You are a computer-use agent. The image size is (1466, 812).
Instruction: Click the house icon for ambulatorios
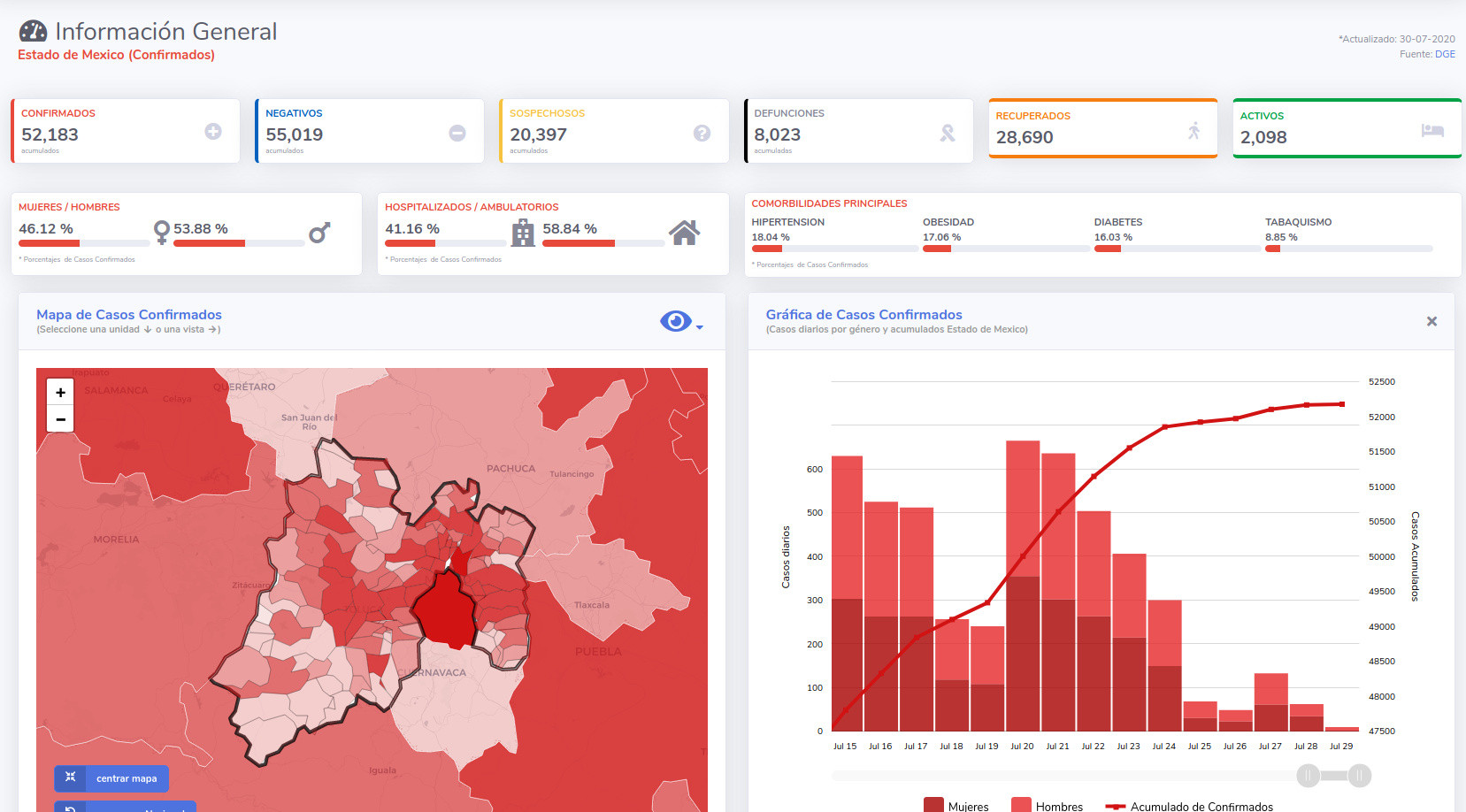coord(684,233)
